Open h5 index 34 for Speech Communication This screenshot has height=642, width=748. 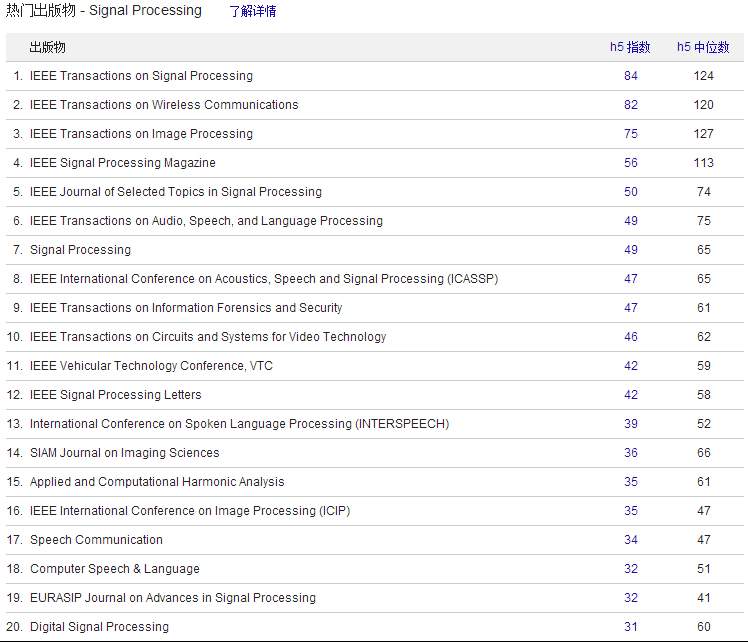click(x=631, y=540)
